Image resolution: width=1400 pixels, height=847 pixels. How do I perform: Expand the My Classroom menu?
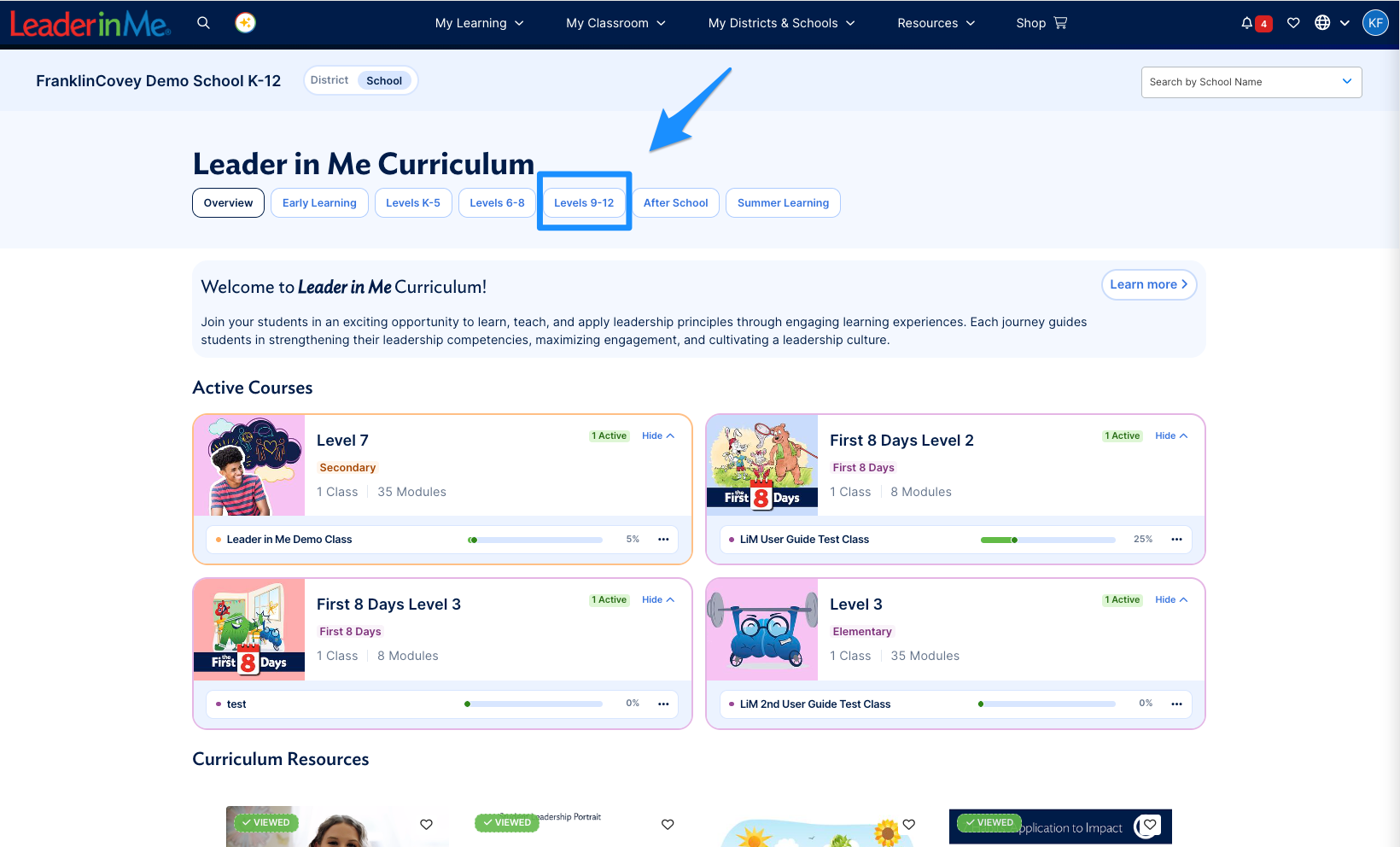[x=615, y=23]
